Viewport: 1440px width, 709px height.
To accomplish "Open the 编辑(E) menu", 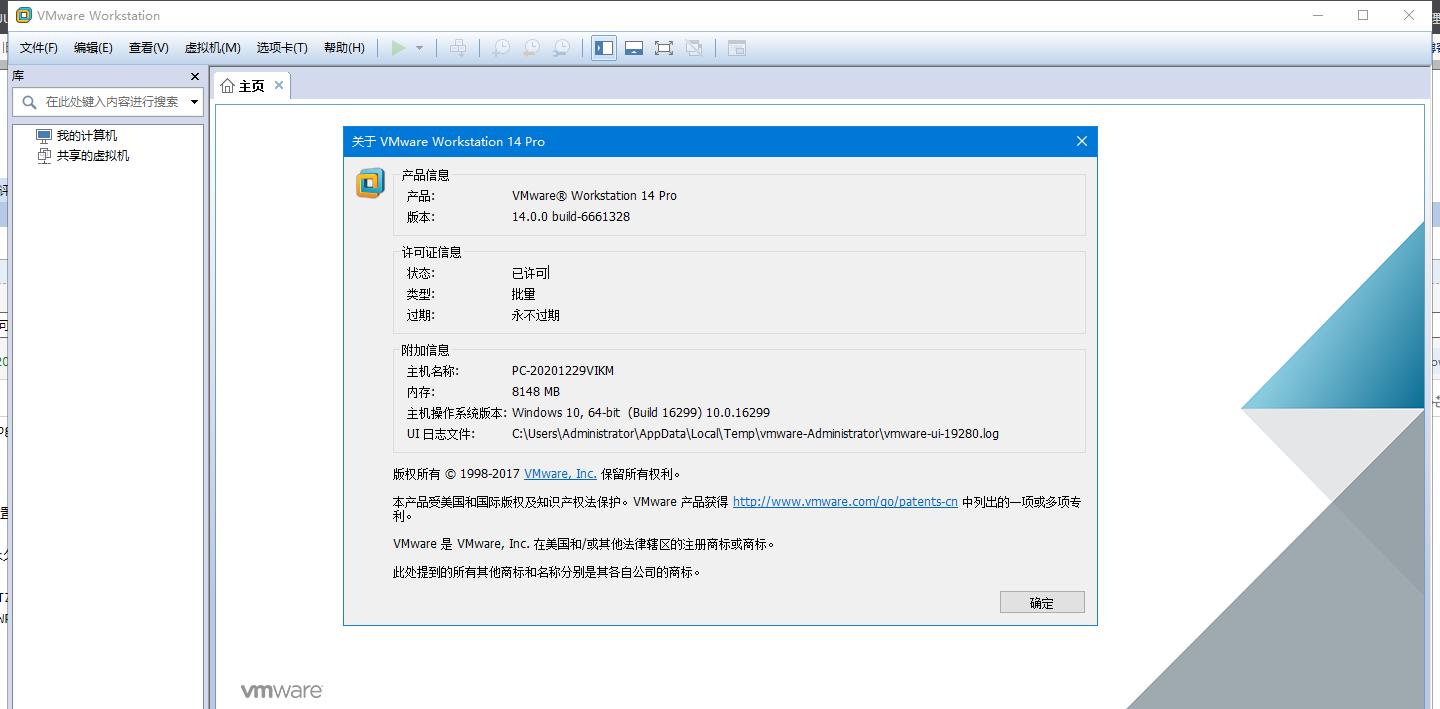I will (x=93, y=48).
